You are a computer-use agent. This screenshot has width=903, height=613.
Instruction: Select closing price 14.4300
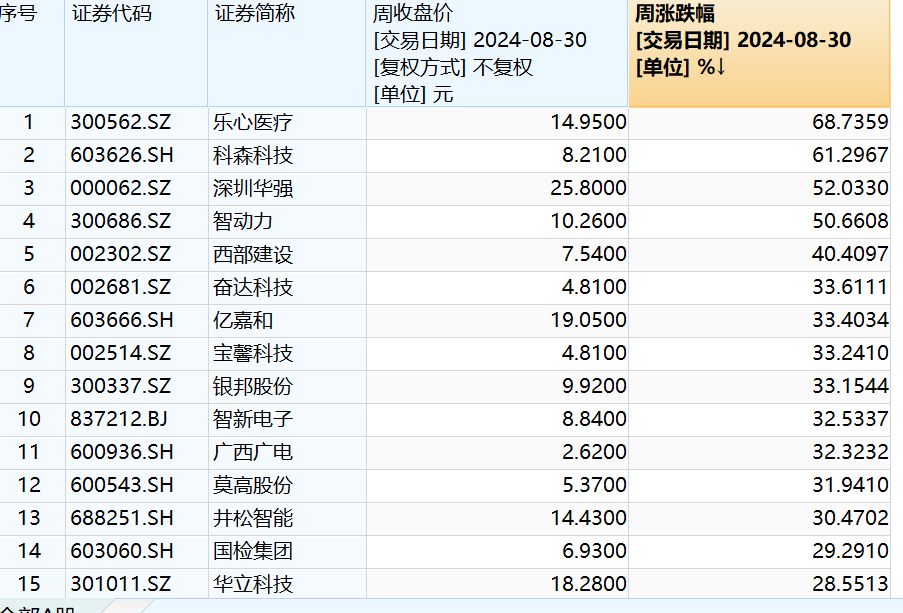(x=588, y=518)
